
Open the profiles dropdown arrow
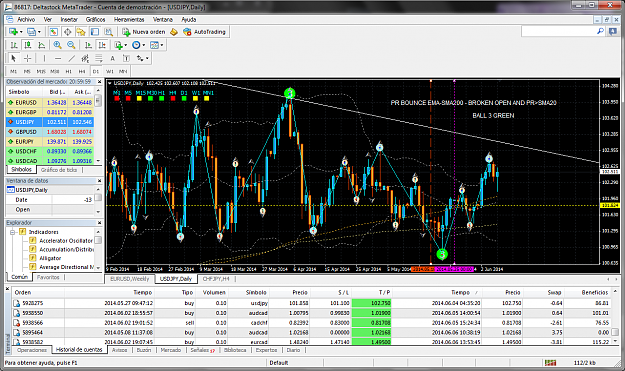click(x=39, y=32)
